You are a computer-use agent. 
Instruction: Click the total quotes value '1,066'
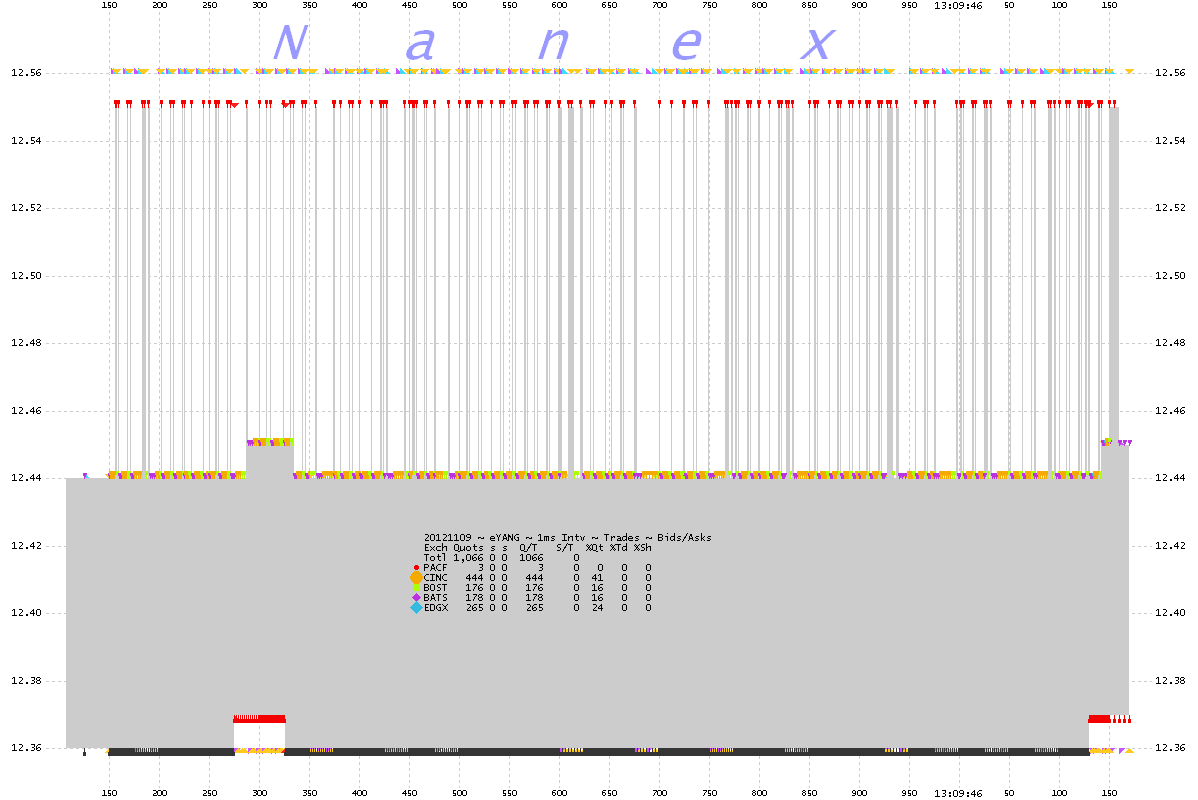point(468,558)
